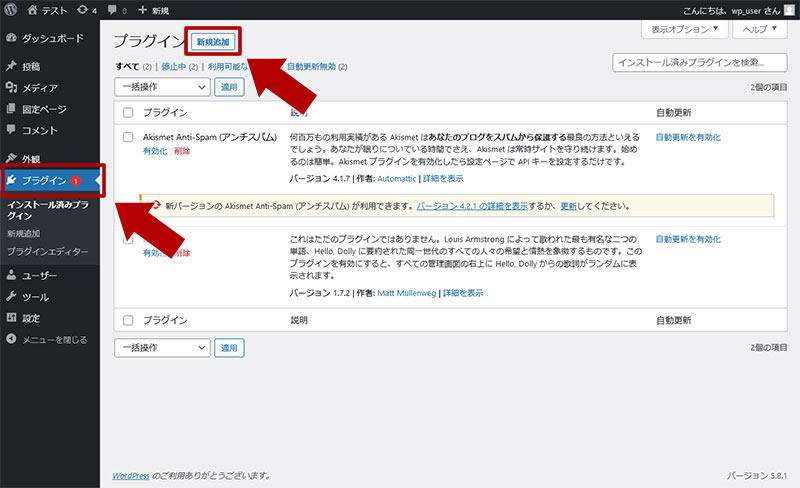Open bottom 一括操作 dropdown

tap(162, 348)
